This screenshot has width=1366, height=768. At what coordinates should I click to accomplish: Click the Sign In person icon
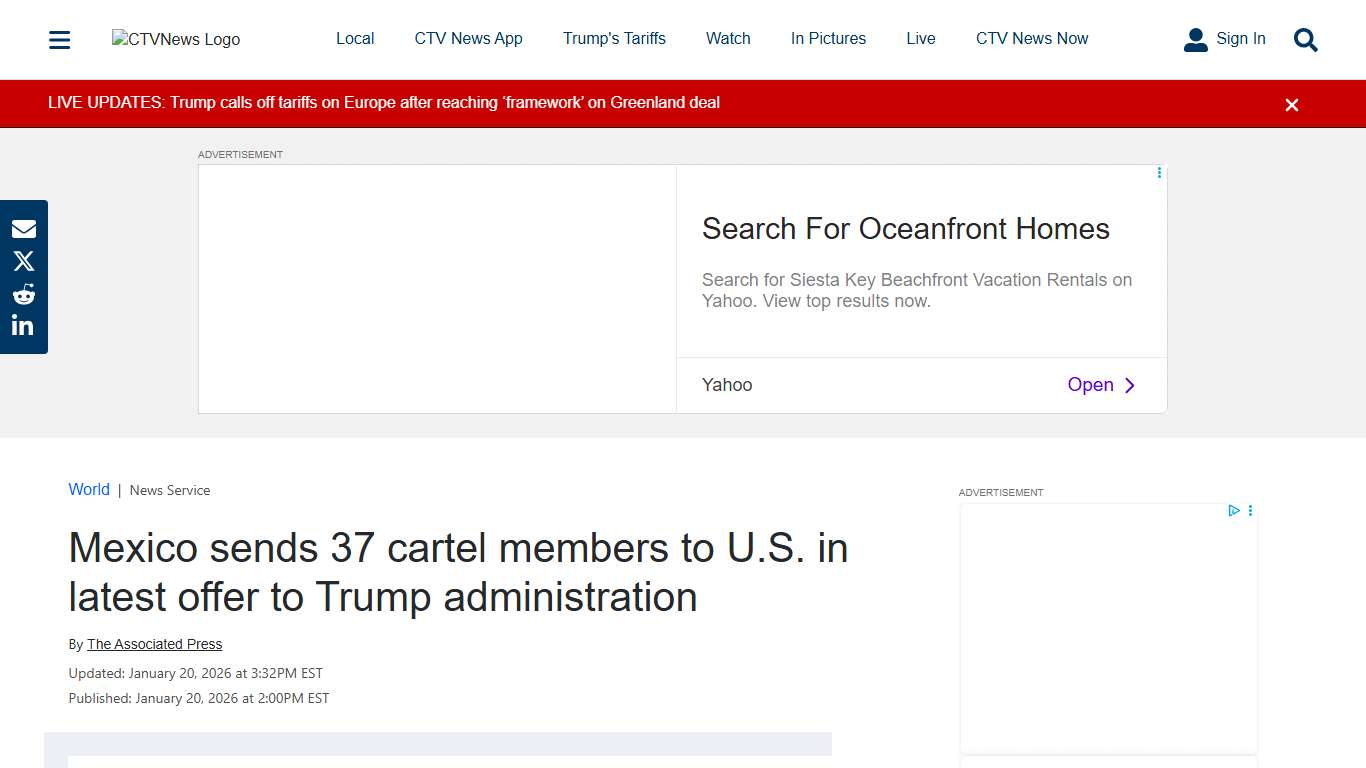click(1195, 39)
